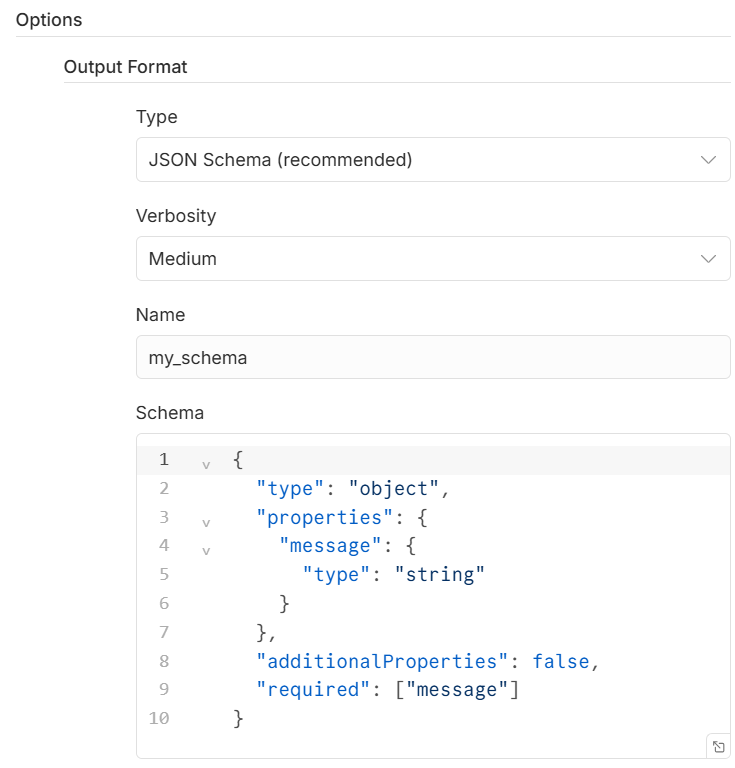Click the Output Format section heading

click(125, 67)
